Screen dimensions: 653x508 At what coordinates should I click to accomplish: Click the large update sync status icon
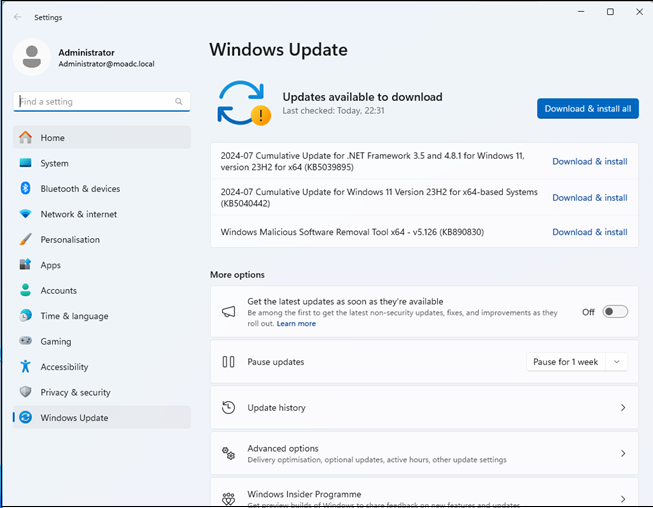click(244, 103)
